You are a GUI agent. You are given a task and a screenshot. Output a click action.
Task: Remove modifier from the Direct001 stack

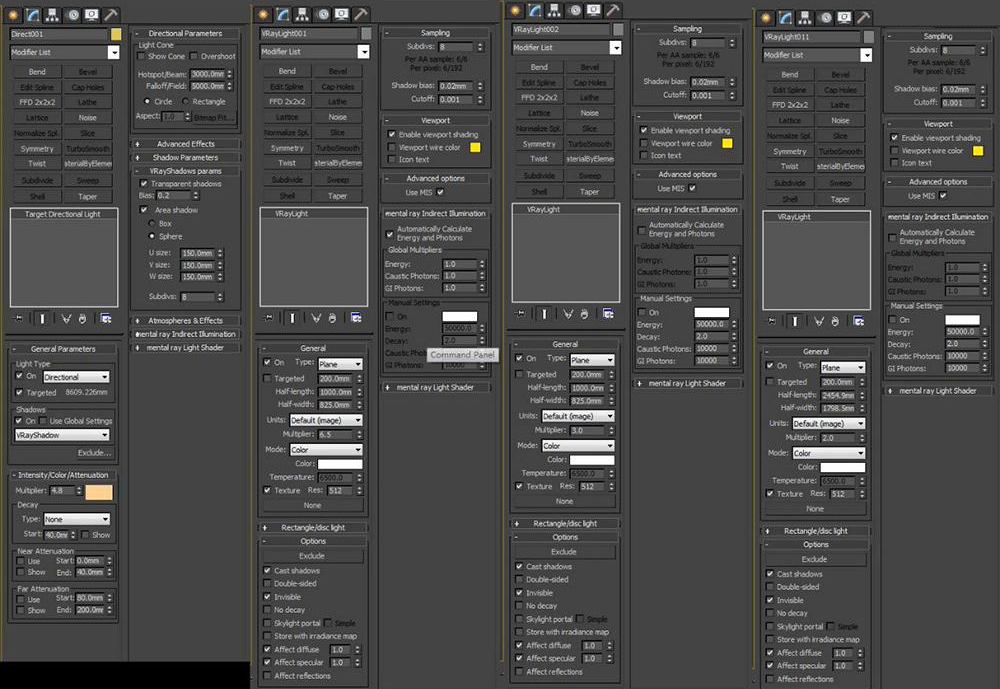click(x=82, y=318)
